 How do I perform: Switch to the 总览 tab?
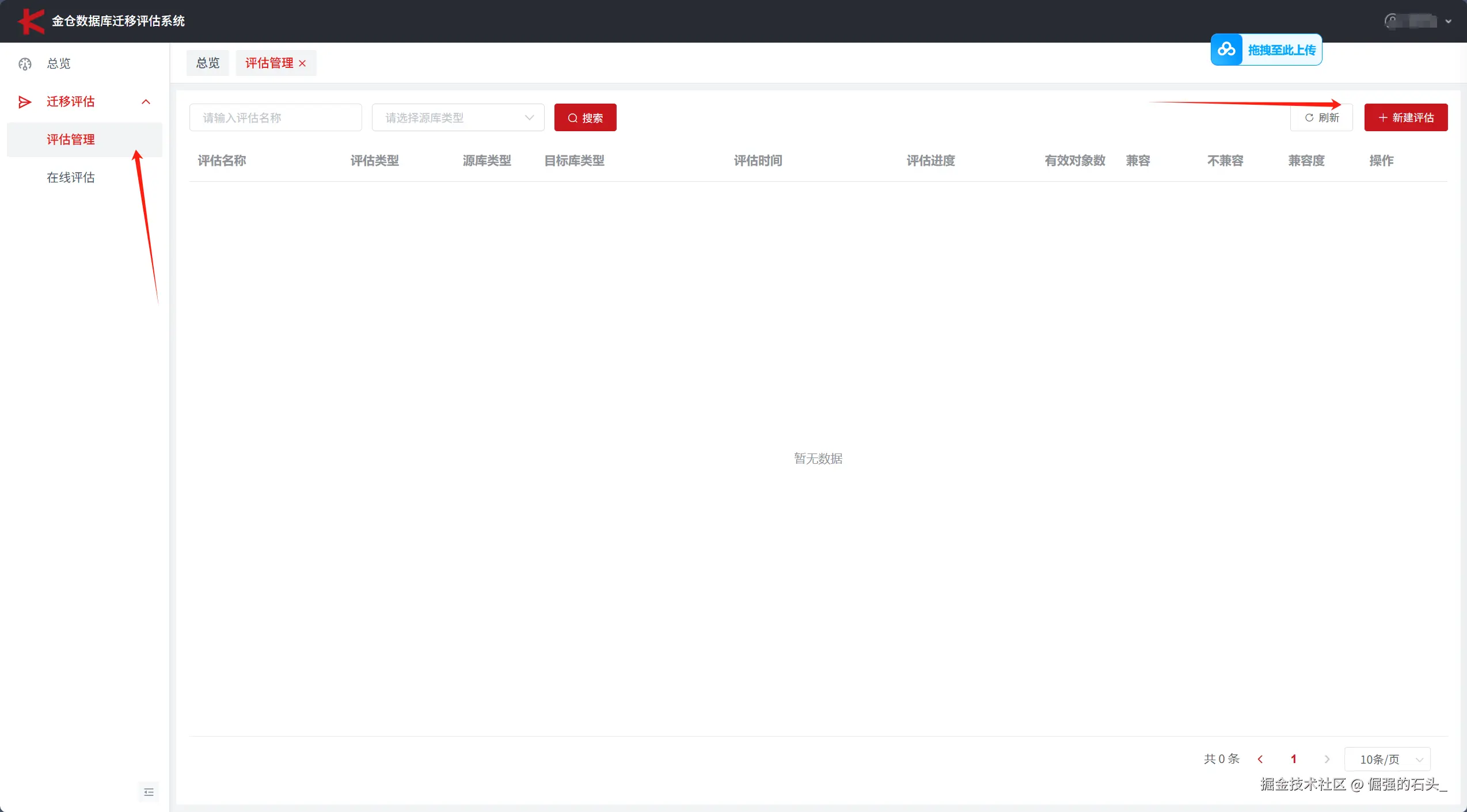pos(208,63)
